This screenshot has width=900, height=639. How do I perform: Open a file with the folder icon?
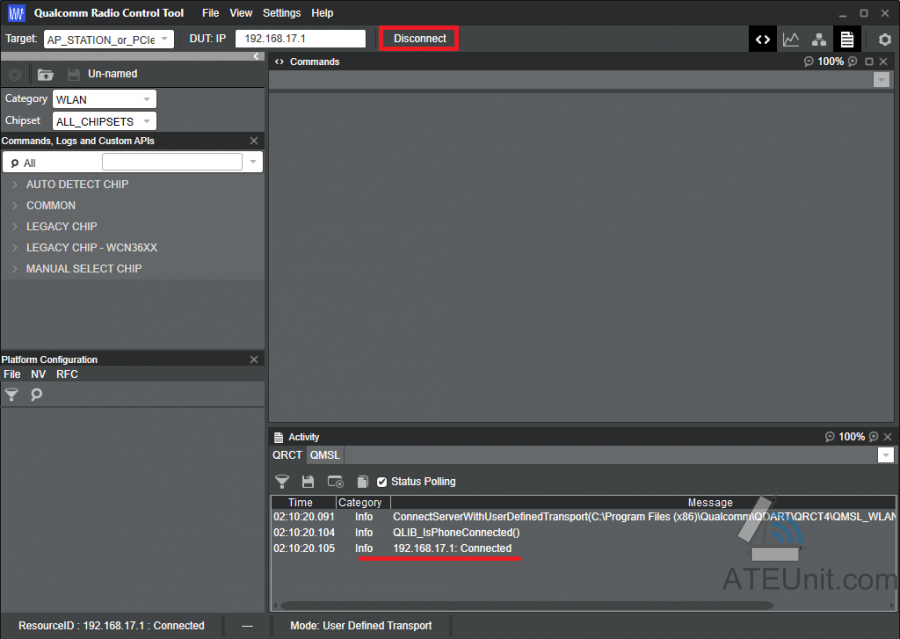pyautogui.click(x=45, y=74)
